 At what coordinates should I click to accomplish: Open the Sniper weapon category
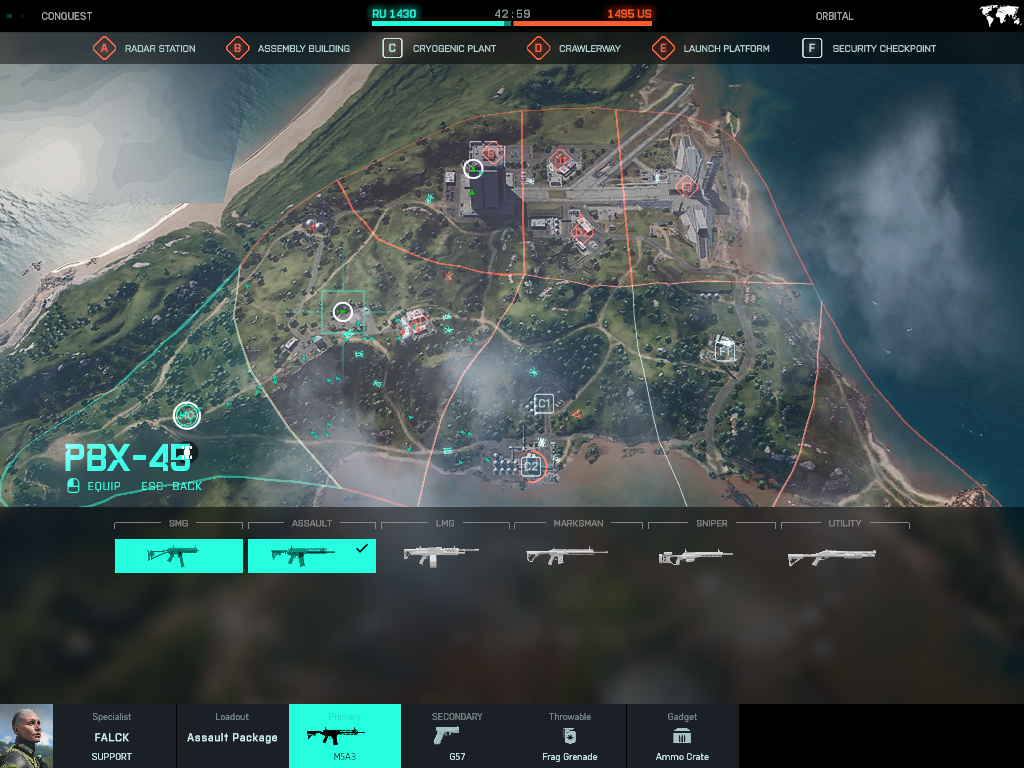(711, 523)
